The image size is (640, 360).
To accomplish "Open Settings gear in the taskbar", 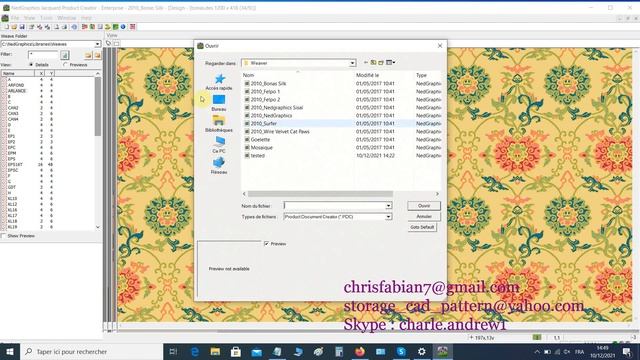I will (422, 351).
